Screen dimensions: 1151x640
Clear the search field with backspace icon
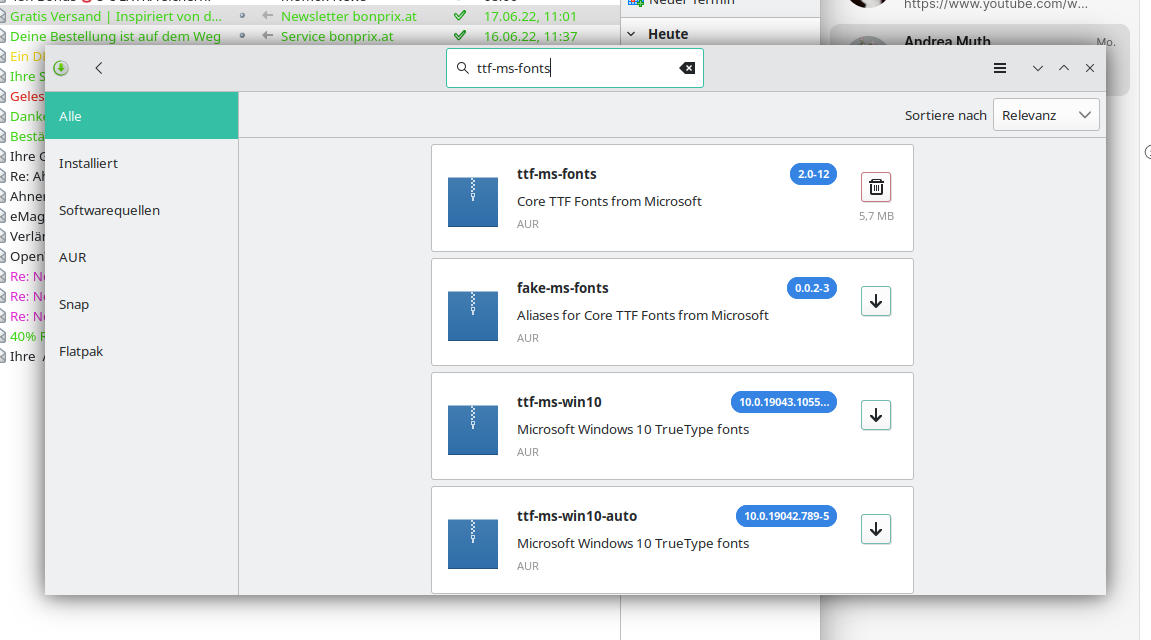[x=687, y=68]
